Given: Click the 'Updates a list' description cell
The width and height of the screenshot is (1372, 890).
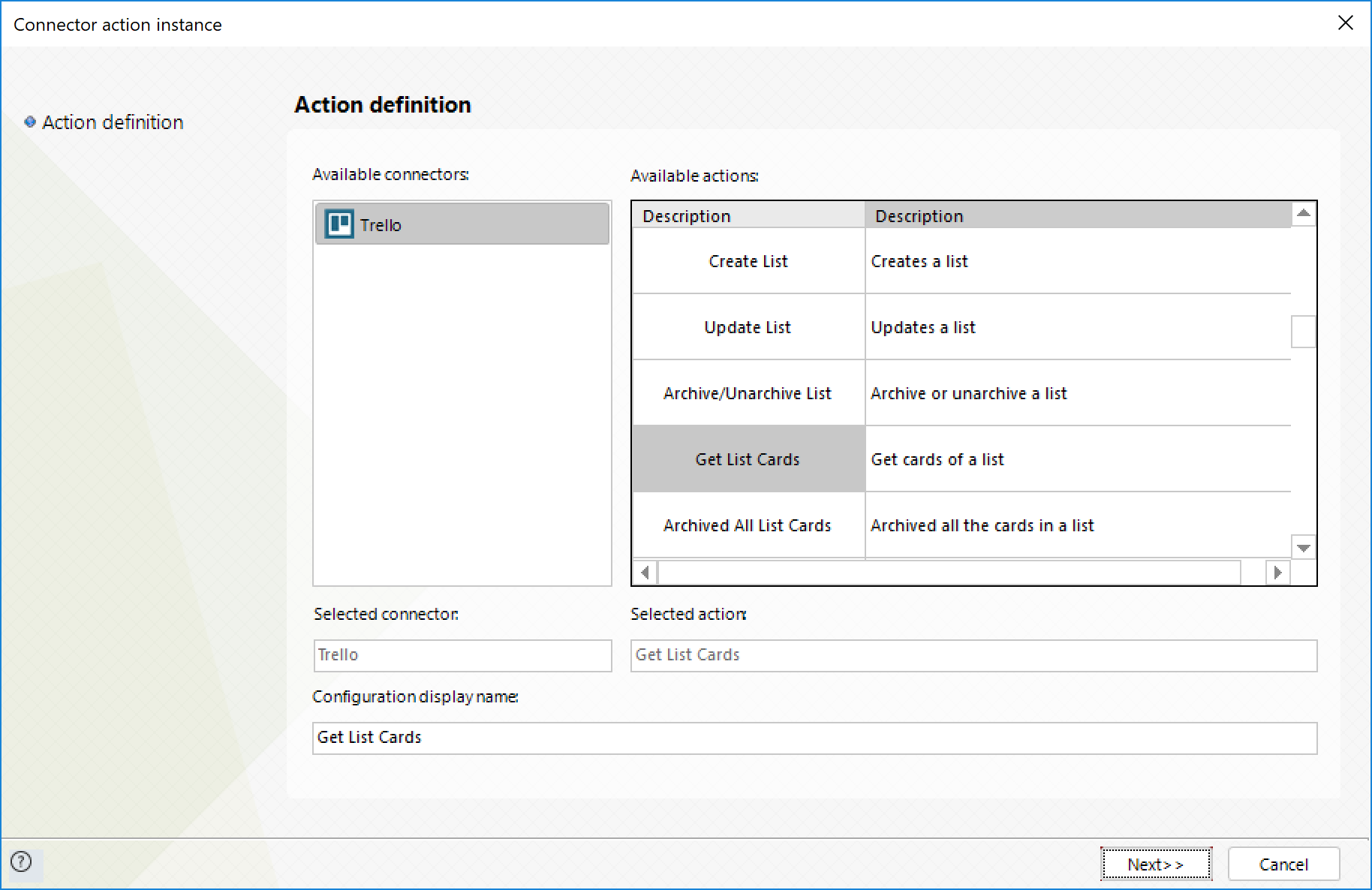Looking at the screenshot, I should 1078,327.
